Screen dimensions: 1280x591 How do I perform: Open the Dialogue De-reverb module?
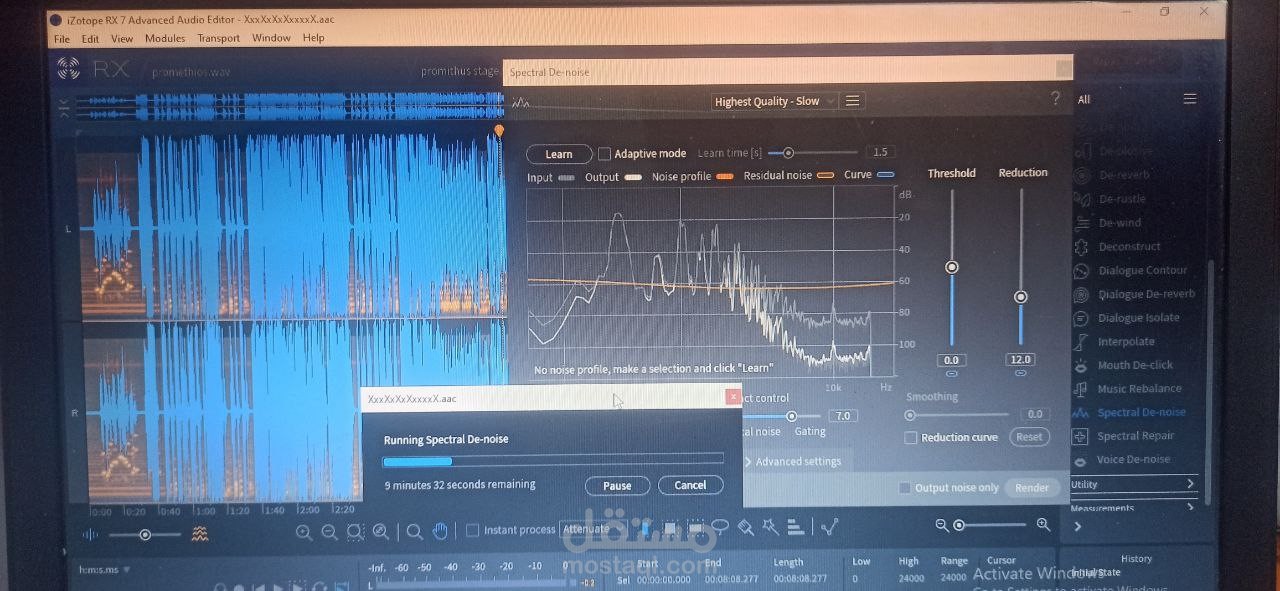1146,295
